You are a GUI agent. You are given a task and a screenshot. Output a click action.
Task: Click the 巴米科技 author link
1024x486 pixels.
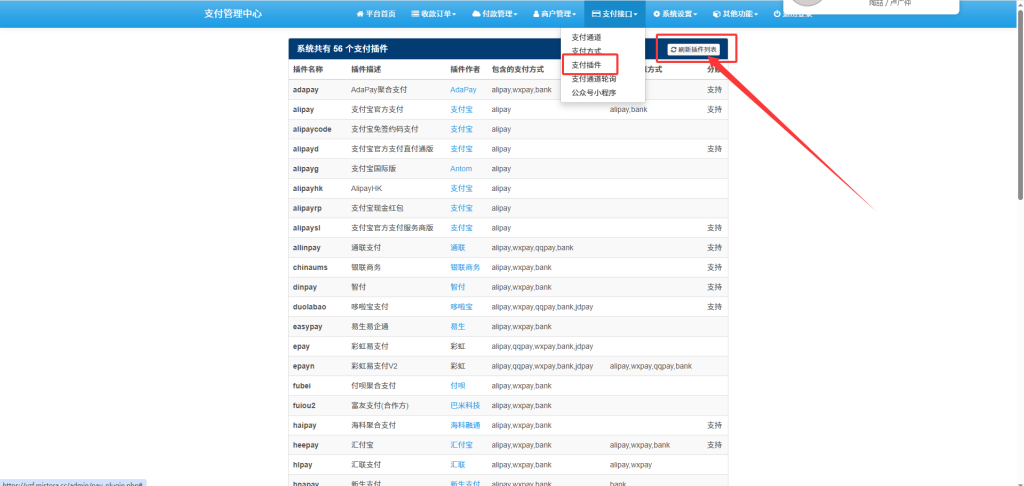[x=465, y=405]
